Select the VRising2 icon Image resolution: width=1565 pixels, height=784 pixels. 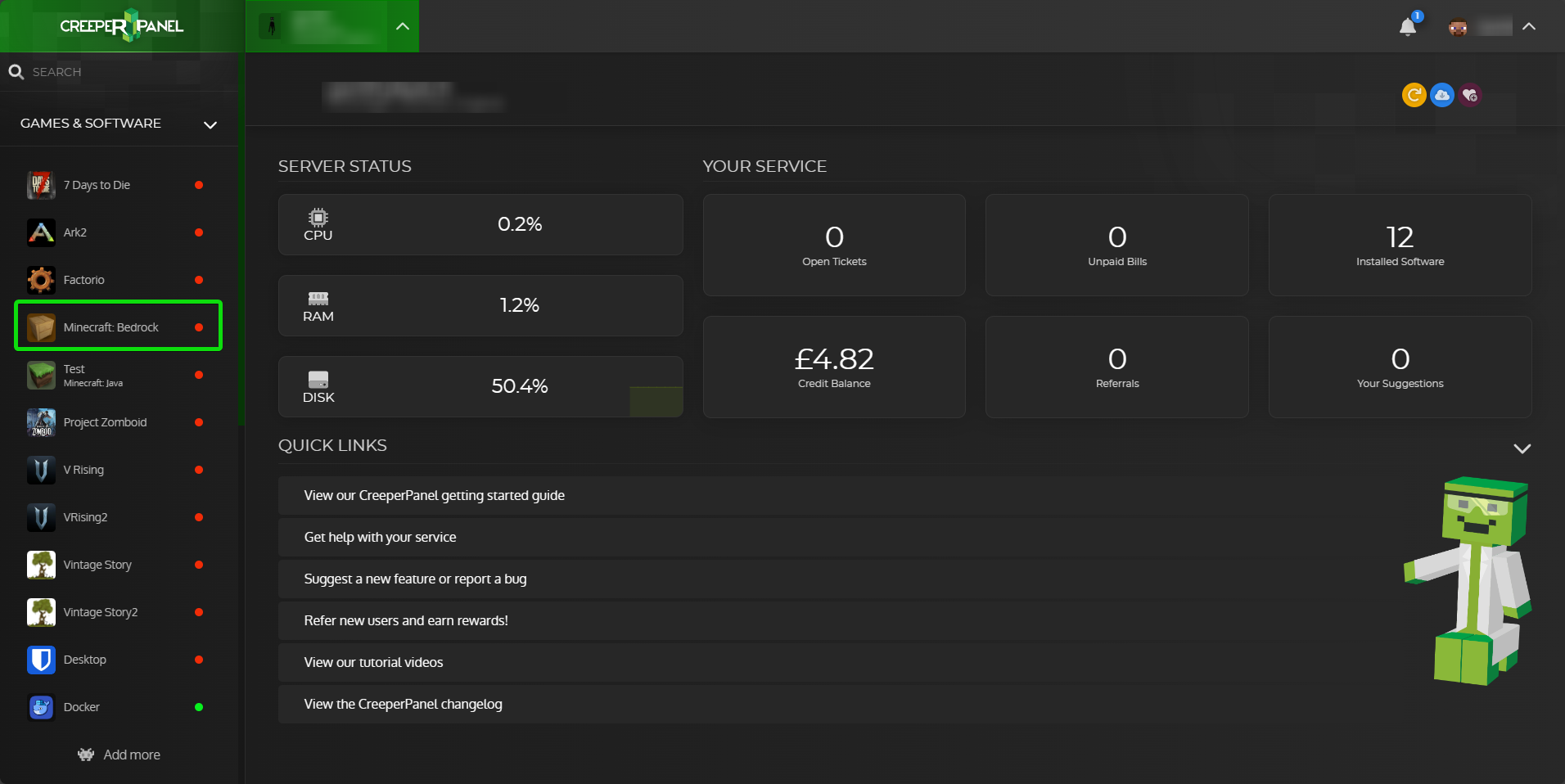click(x=41, y=517)
